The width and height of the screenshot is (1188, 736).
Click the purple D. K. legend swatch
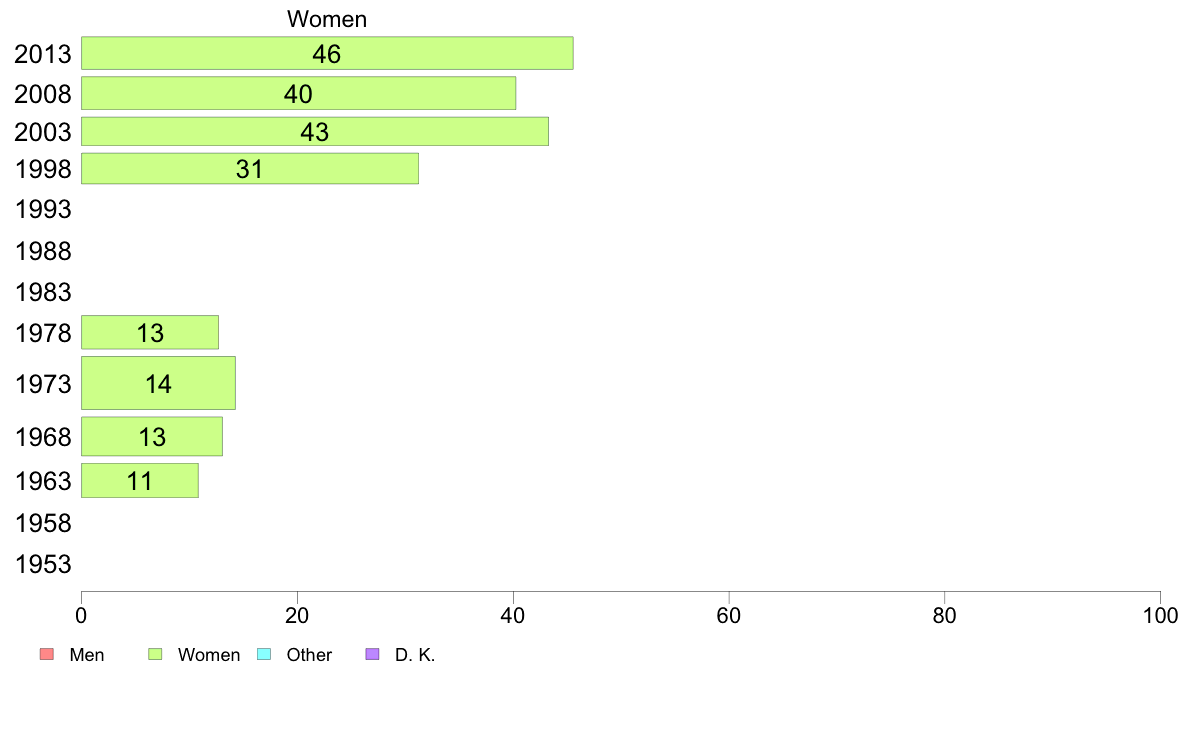[373, 655]
